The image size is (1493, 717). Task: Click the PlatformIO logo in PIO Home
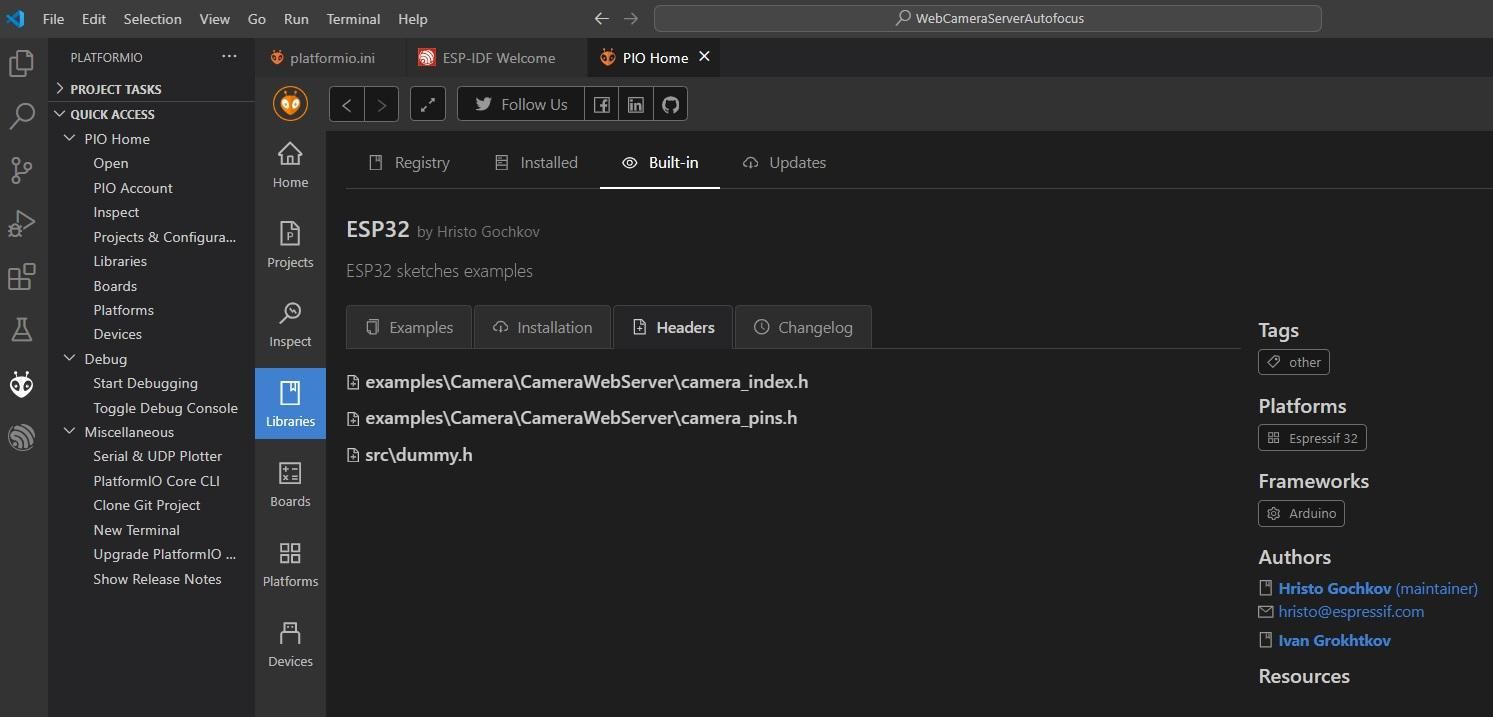point(290,104)
